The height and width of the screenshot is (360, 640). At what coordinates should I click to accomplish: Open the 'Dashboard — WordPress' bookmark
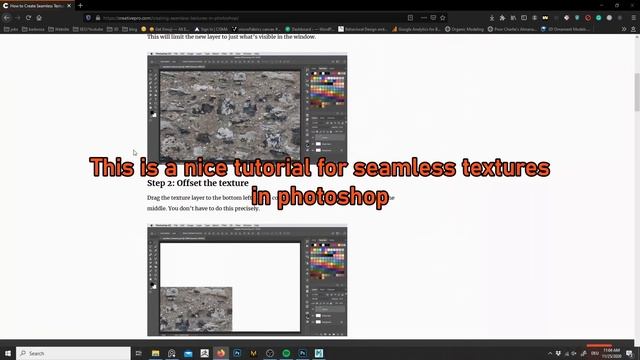pos(309,29)
